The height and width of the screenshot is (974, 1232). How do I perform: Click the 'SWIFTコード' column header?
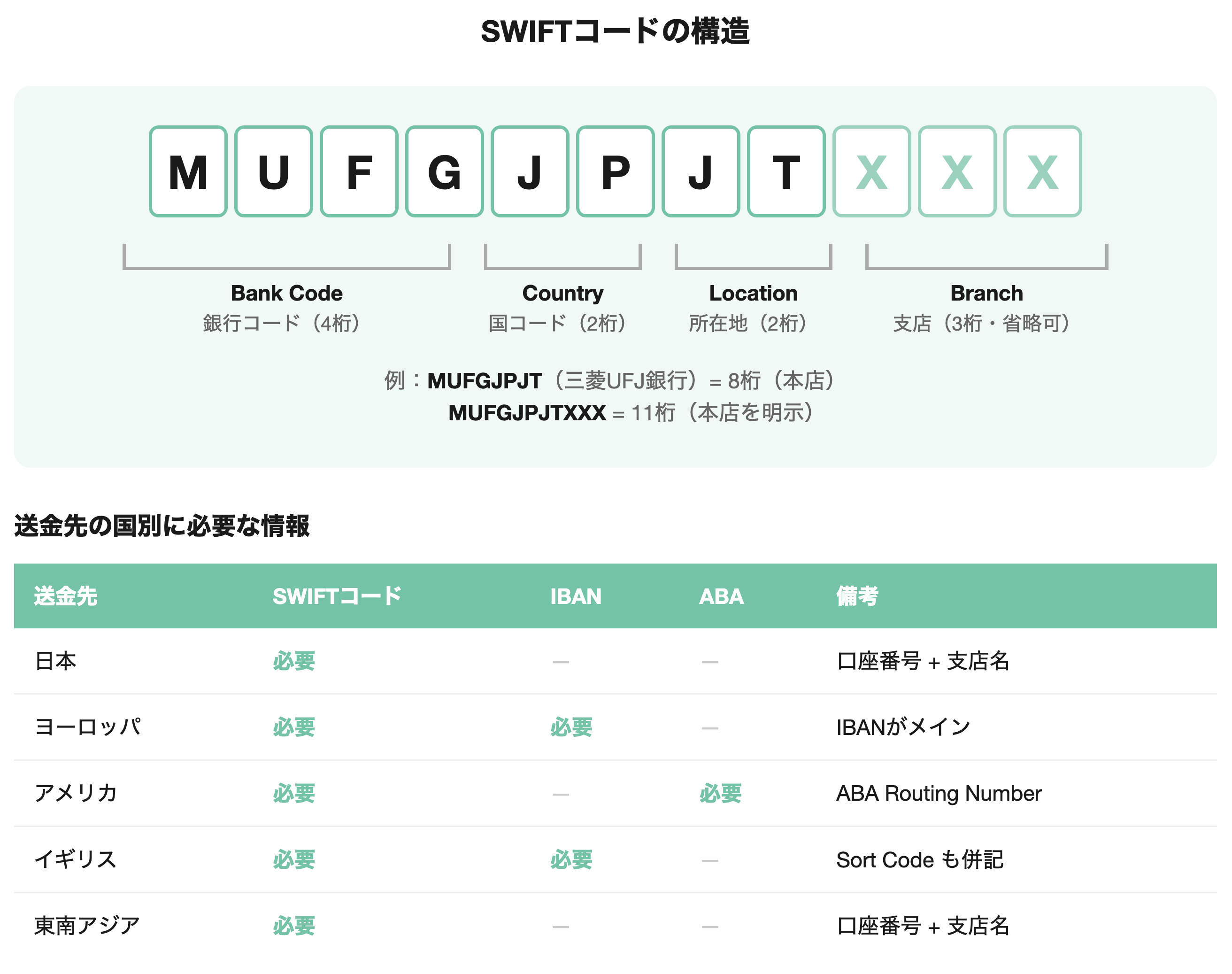coord(337,596)
